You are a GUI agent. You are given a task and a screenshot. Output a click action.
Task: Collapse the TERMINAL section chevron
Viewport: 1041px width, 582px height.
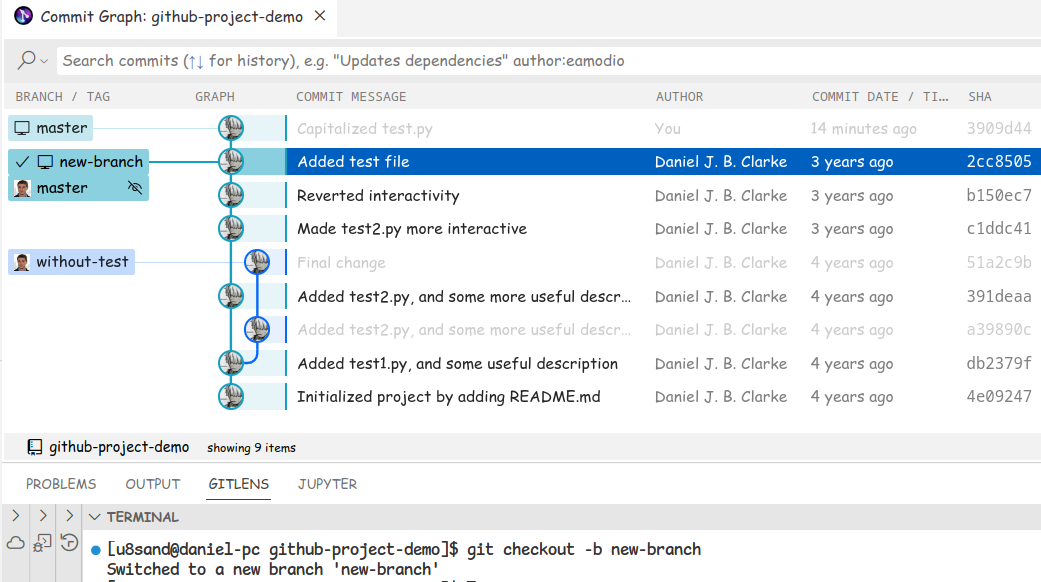(x=94, y=517)
